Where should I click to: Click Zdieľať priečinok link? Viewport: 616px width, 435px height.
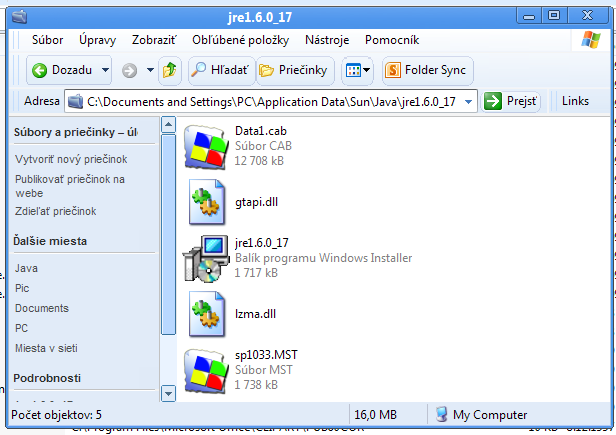click(x=55, y=211)
